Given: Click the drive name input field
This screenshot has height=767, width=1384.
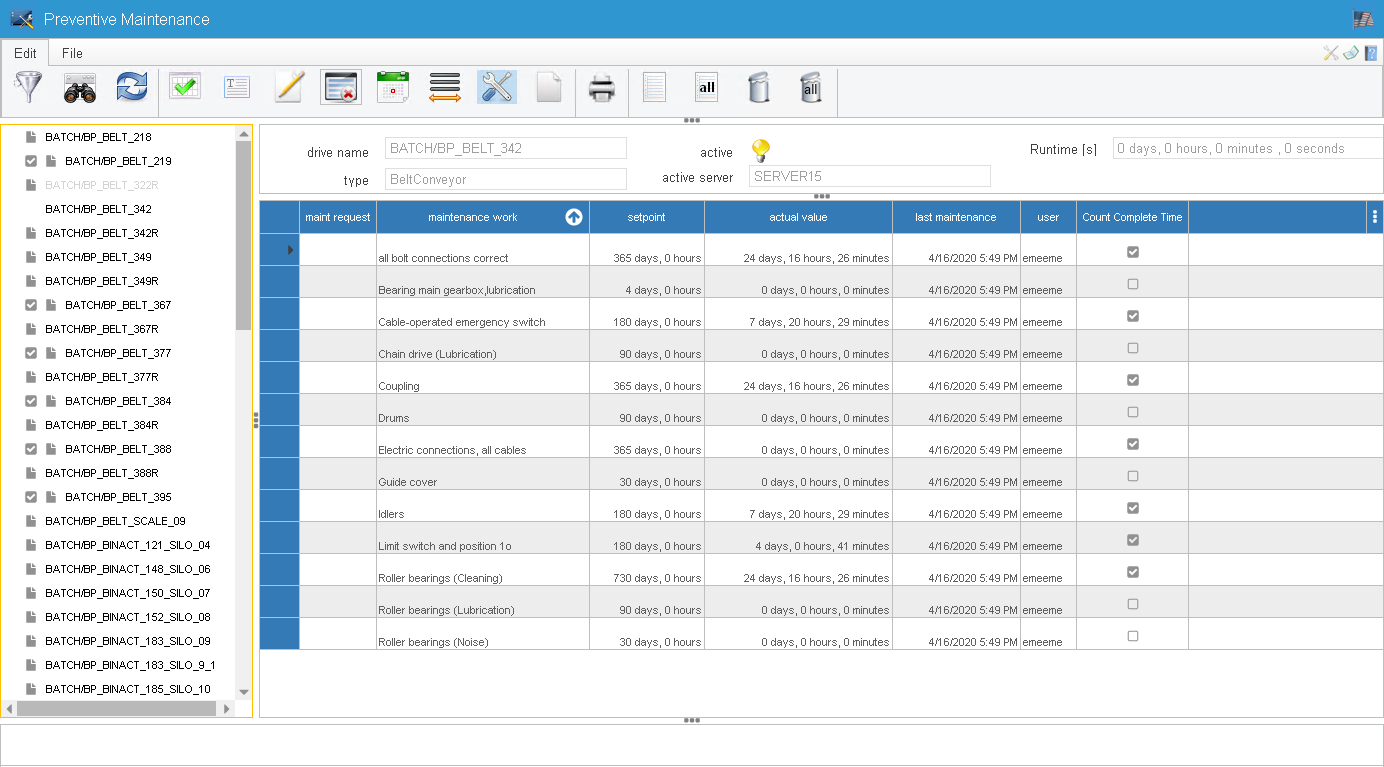Looking at the screenshot, I should pos(506,148).
